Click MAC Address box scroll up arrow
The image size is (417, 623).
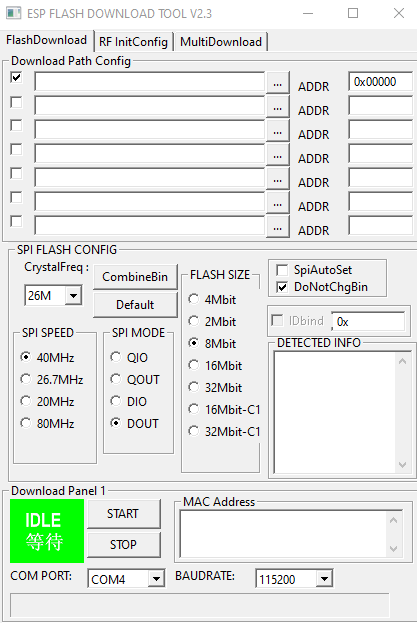[394, 520]
